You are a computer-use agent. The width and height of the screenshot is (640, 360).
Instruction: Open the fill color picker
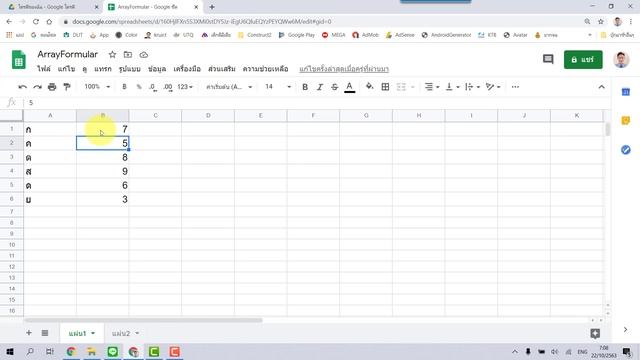pyautogui.click(x=369, y=87)
